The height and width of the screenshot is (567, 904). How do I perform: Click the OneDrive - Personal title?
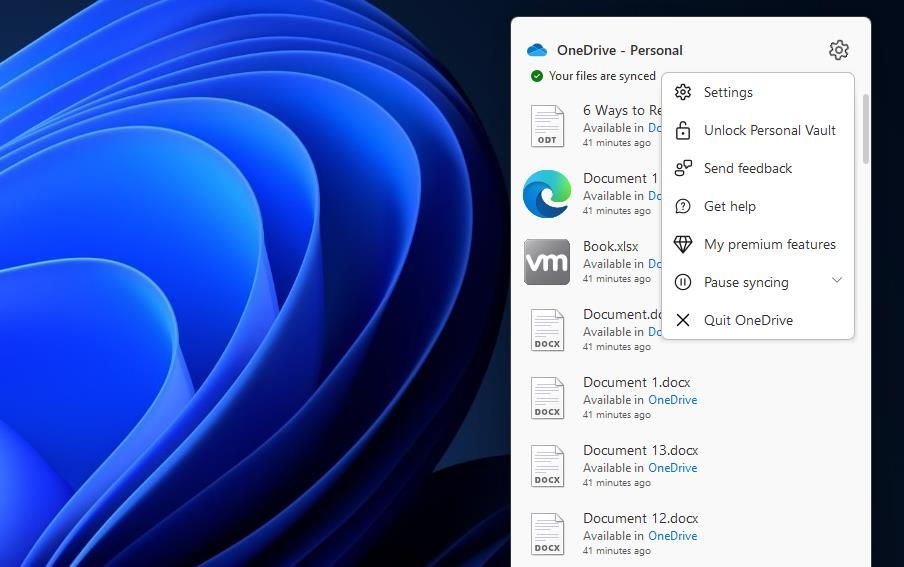(619, 50)
